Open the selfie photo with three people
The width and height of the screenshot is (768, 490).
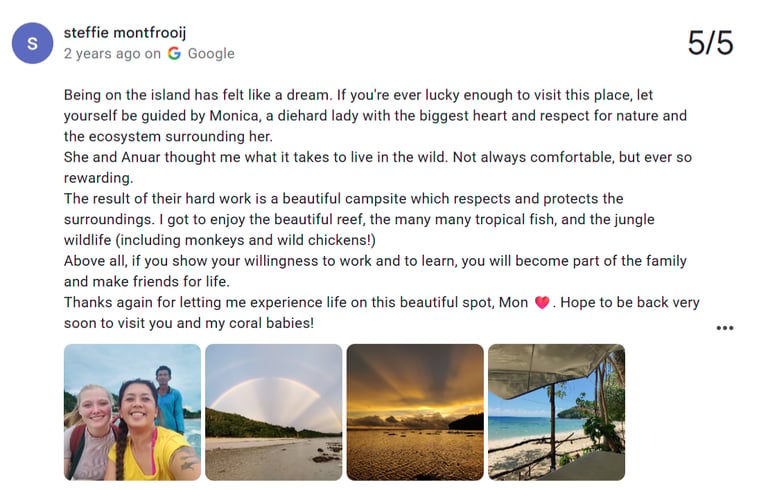click(x=132, y=412)
